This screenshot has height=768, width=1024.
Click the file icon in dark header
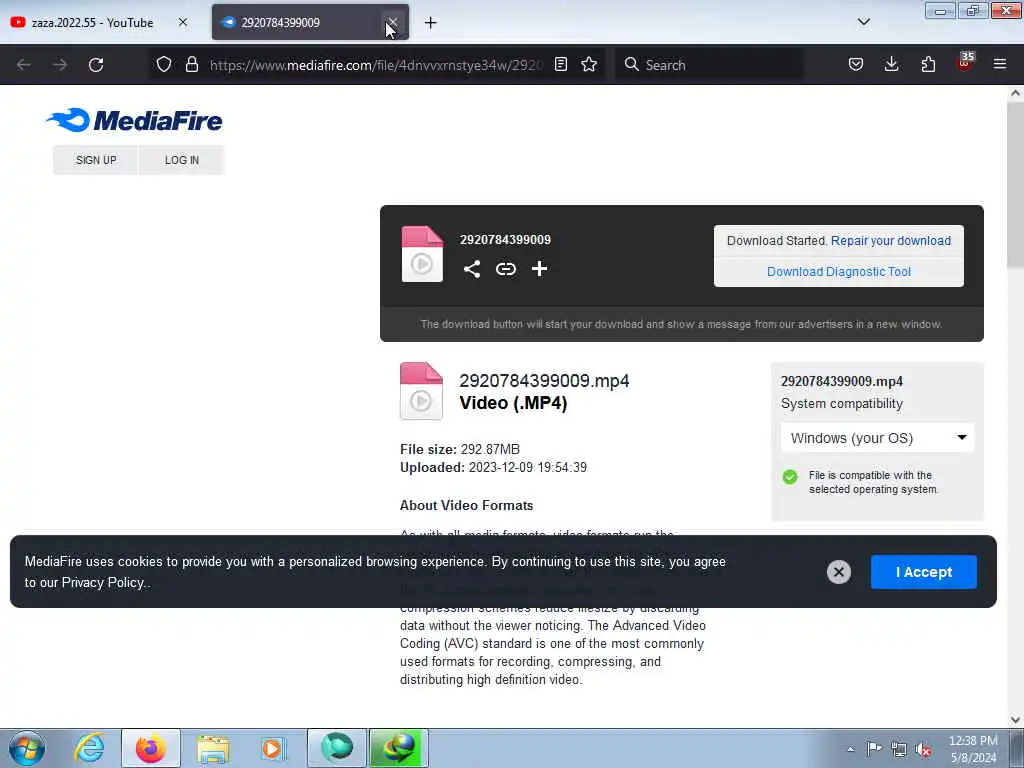(x=422, y=254)
